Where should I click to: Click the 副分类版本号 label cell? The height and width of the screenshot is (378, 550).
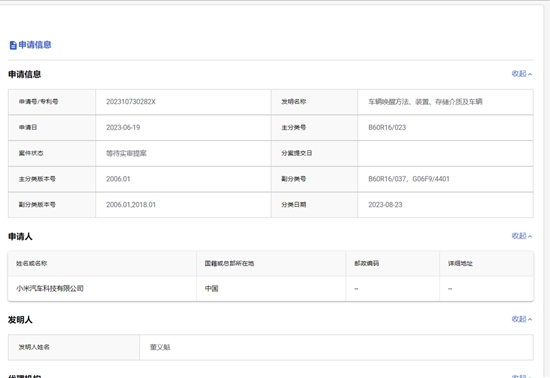(x=52, y=204)
